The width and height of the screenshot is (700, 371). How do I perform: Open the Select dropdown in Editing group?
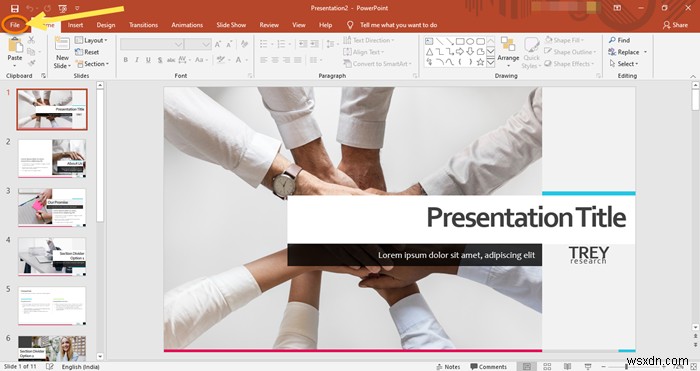[x=624, y=64]
